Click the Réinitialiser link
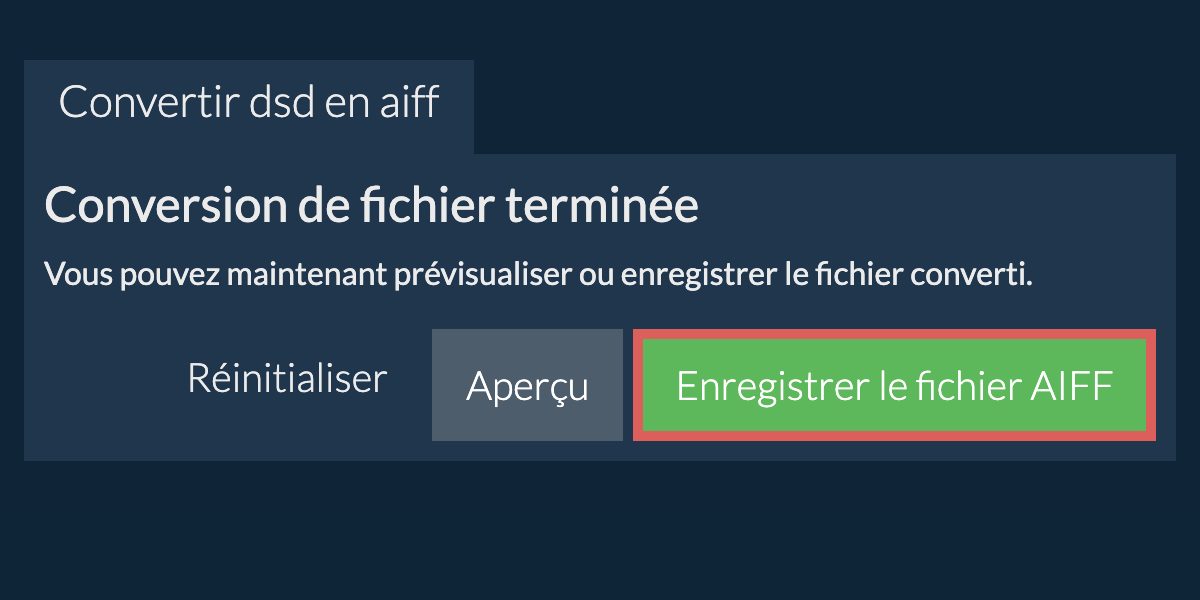1200x600 pixels. [x=287, y=379]
